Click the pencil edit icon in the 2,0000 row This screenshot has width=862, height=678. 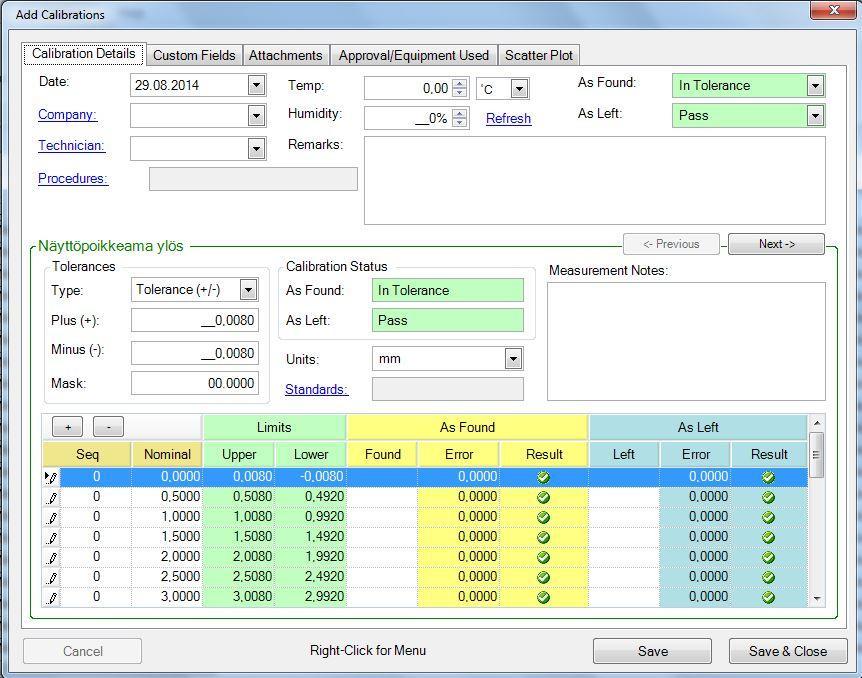point(52,558)
